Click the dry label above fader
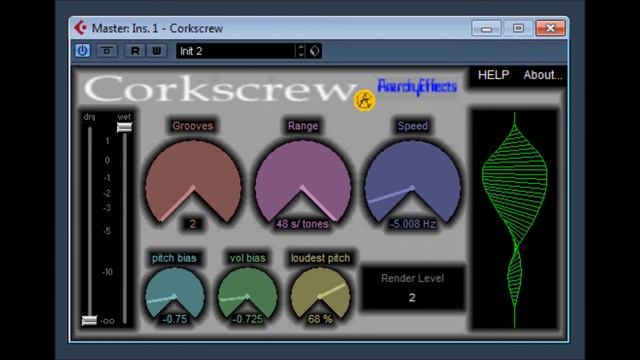Image resolution: width=640 pixels, height=360 pixels. coord(89,117)
